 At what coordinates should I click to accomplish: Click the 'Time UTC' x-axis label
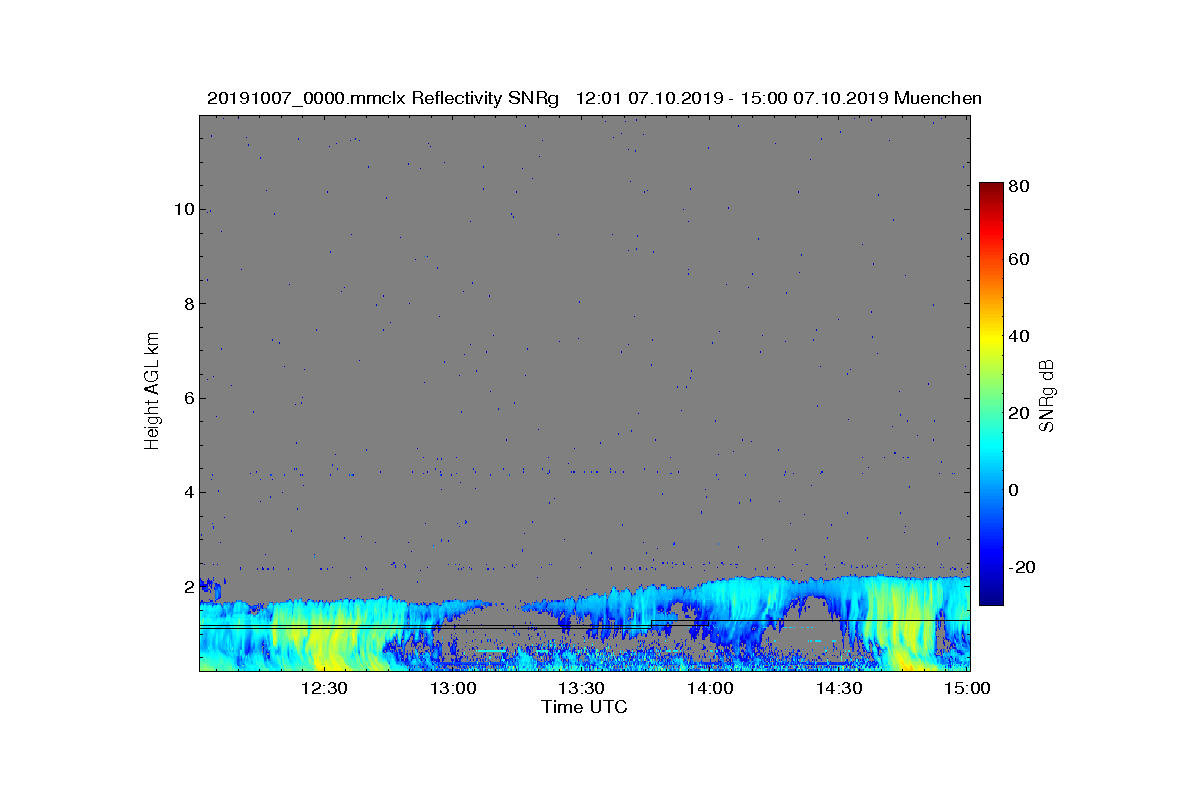tap(585, 707)
